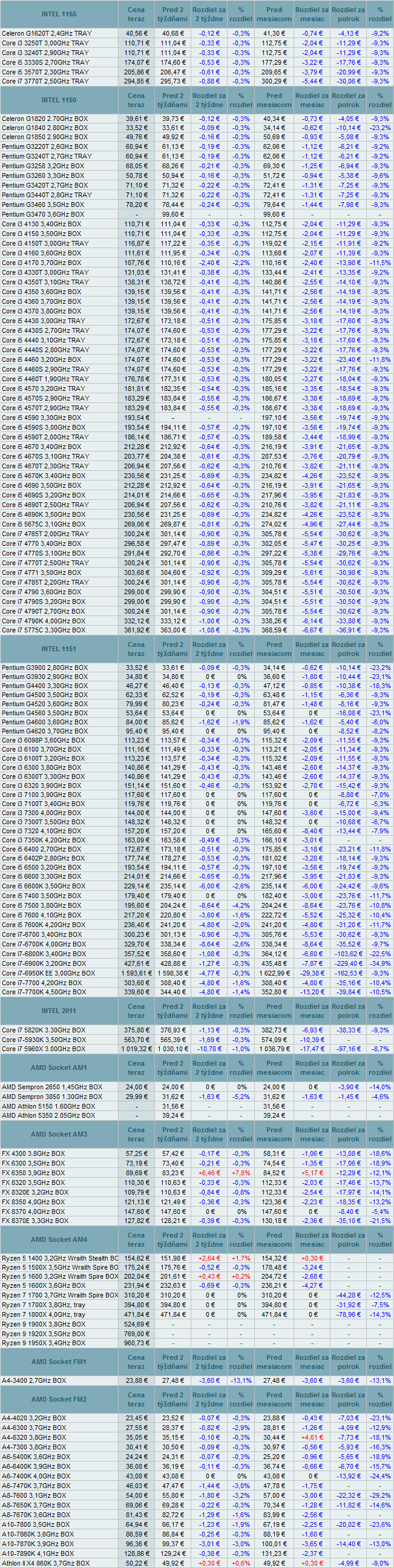Select row FX 6350 3,9GHz BOX
Image resolution: width=394 pixels, height=1568 pixels.
tap(197, 1172)
